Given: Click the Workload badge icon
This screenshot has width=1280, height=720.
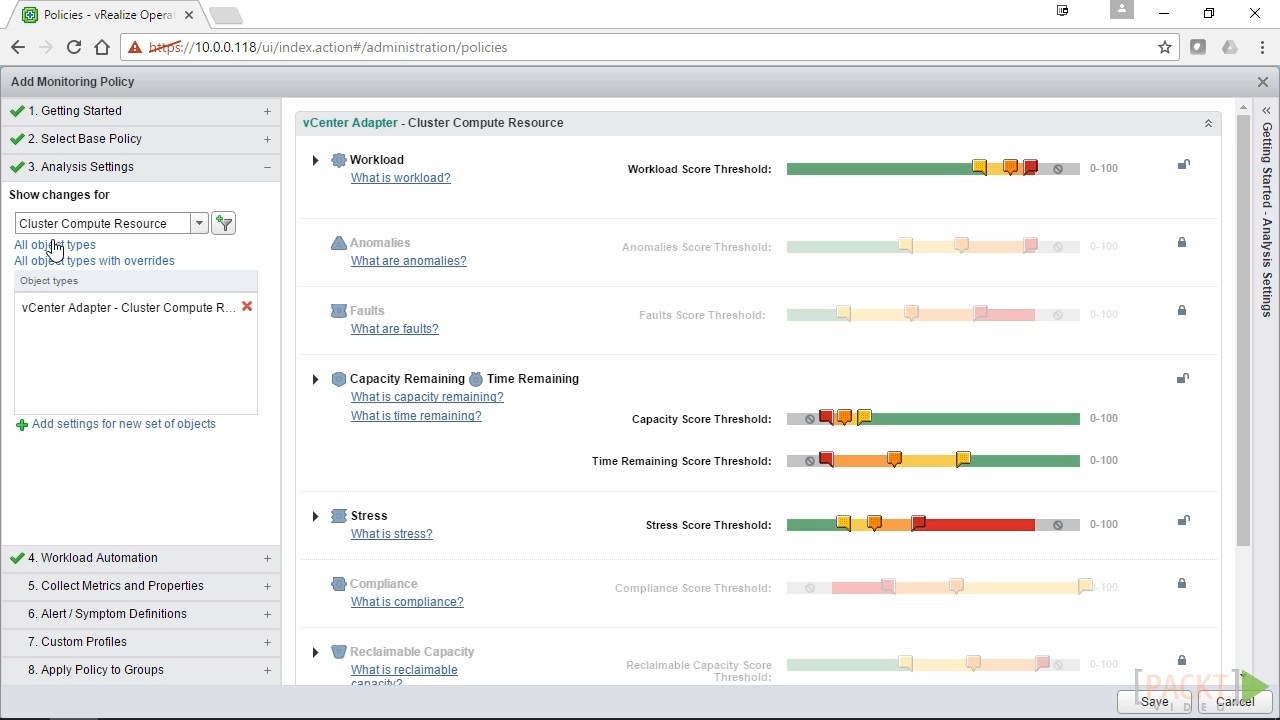Looking at the screenshot, I should [339, 160].
